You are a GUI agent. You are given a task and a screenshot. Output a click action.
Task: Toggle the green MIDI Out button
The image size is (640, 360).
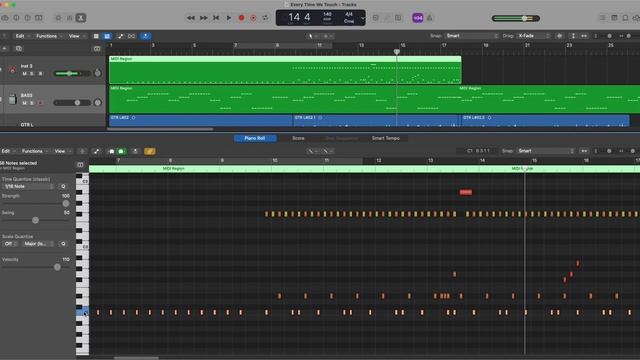[x=121, y=151]
